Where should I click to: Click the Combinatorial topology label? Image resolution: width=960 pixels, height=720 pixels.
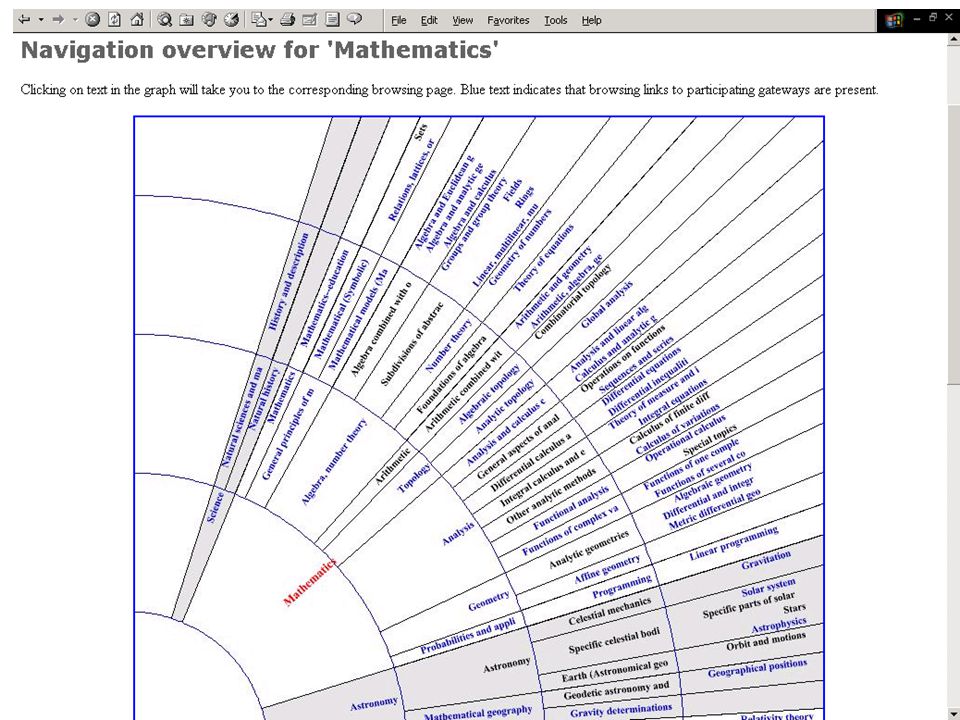572,302
